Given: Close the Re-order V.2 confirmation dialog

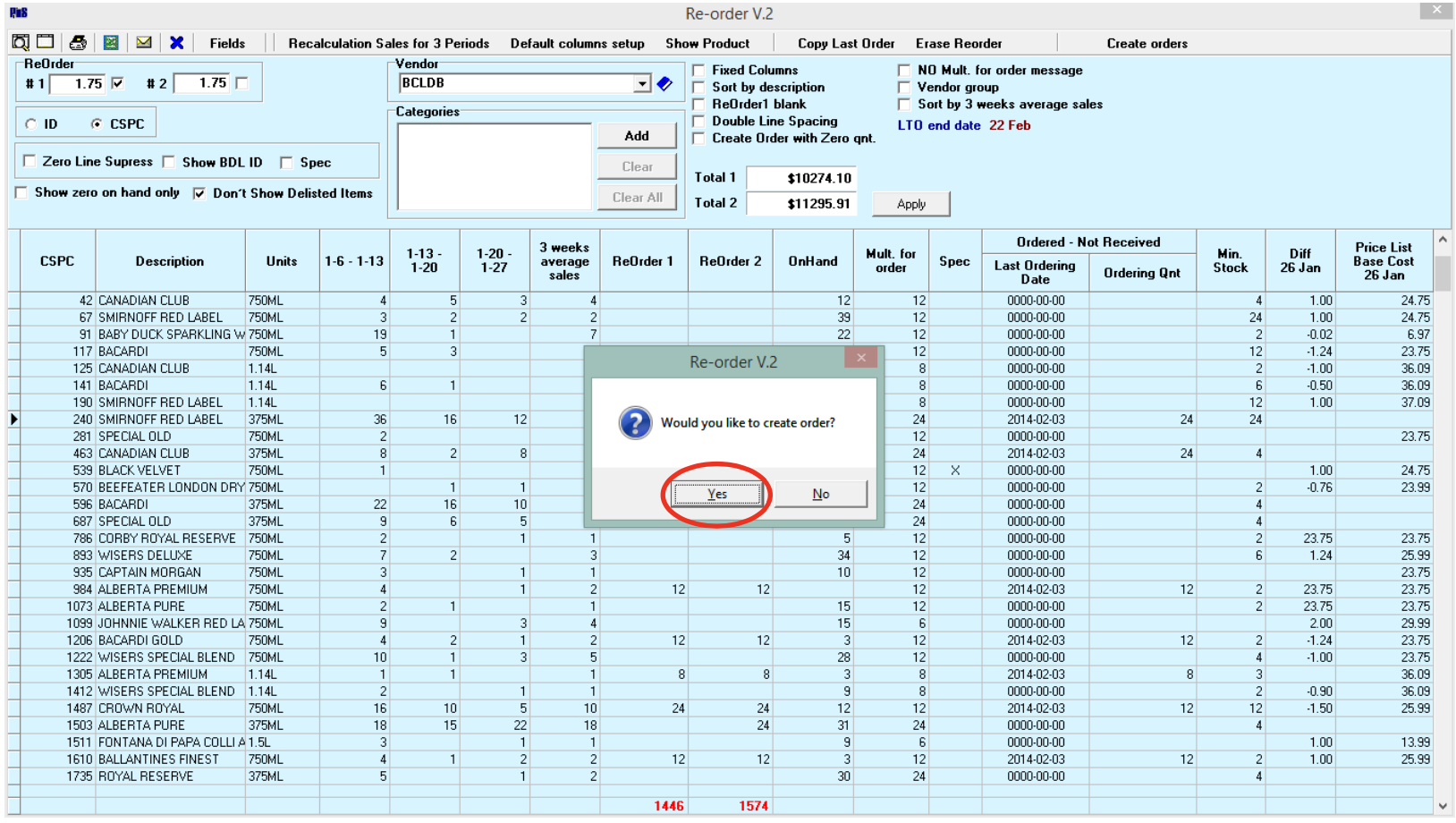Looking at the screenshot, I should (861, 358).
